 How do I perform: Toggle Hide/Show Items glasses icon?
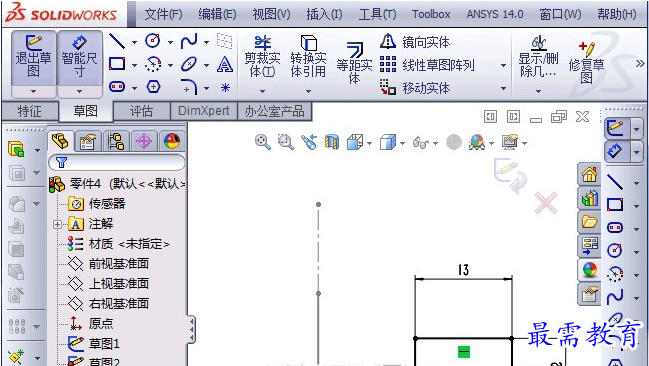click(421, 143)
